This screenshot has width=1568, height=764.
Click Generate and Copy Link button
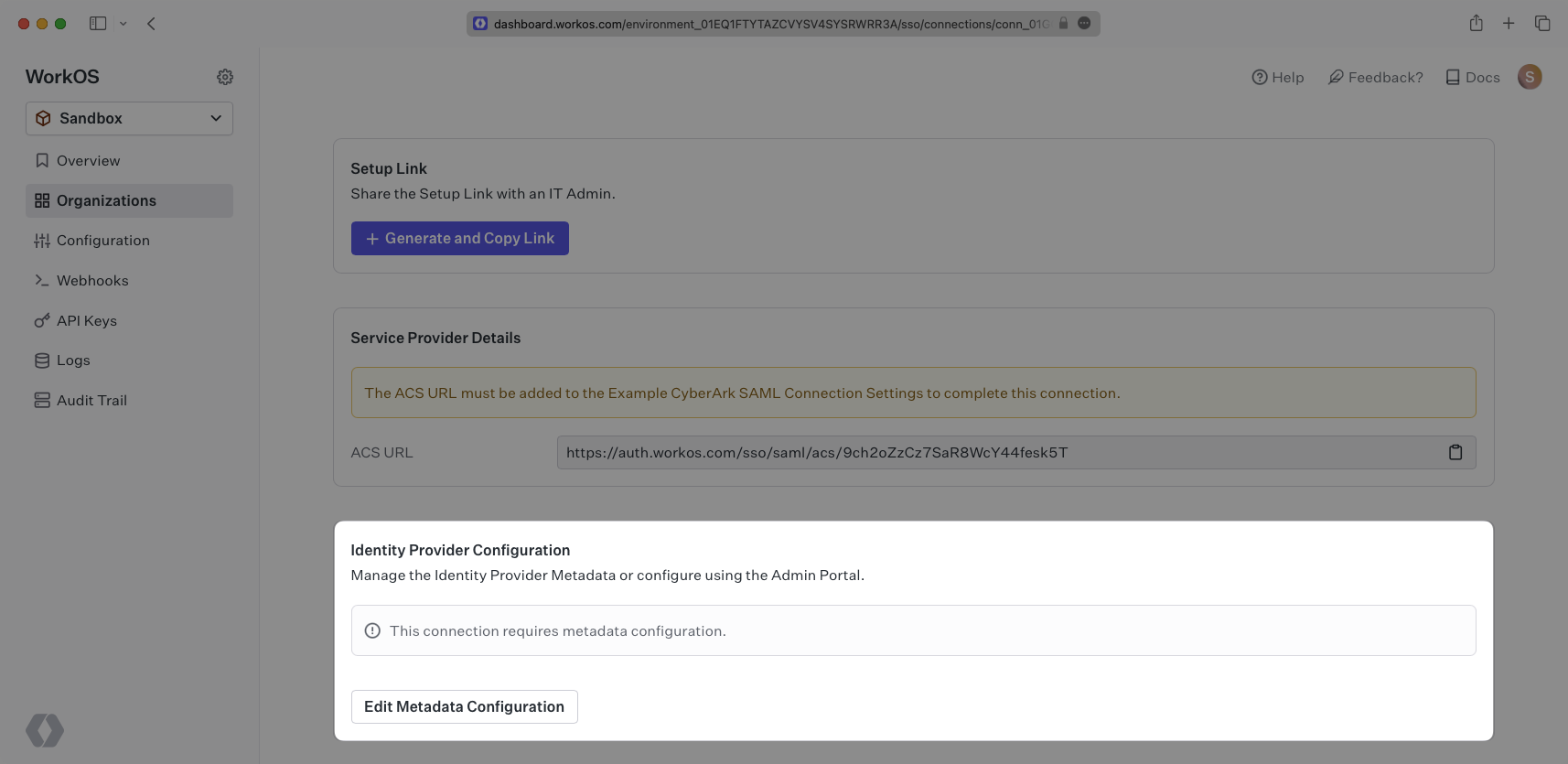(460, 238)
